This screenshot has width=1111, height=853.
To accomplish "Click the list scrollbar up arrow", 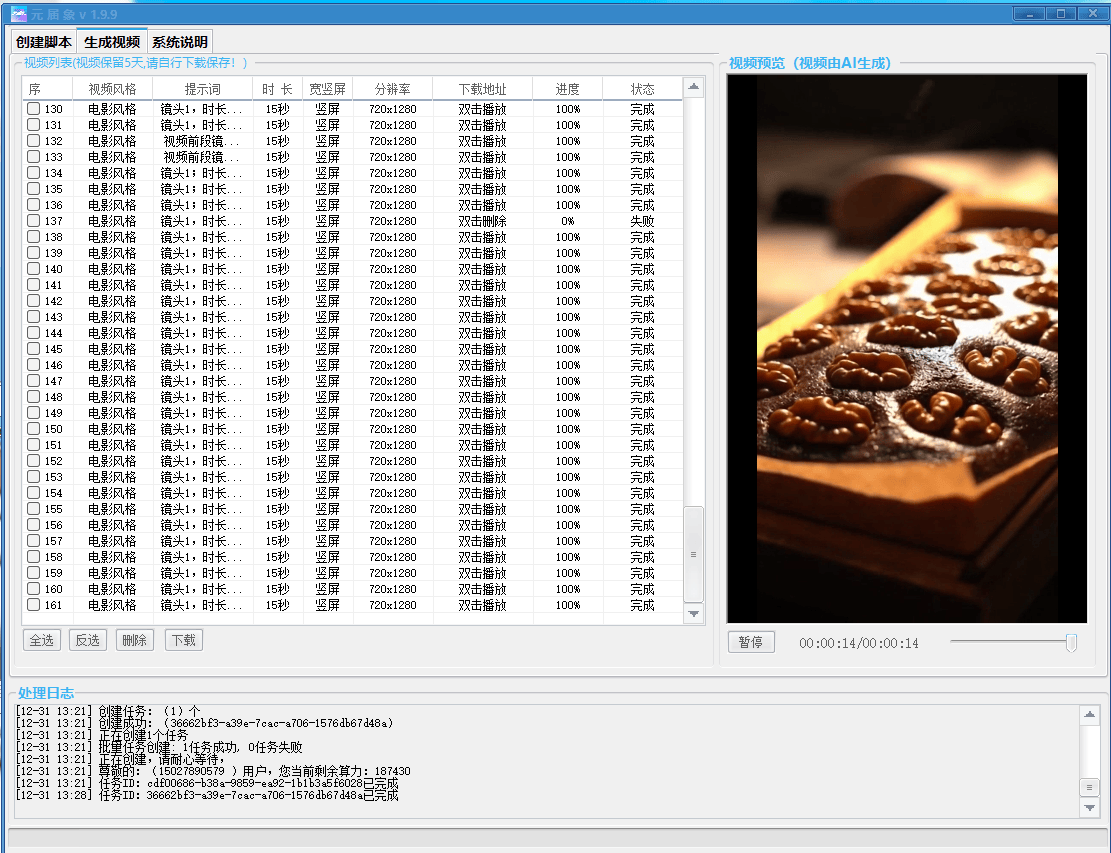I will click(x=693, y=88).
